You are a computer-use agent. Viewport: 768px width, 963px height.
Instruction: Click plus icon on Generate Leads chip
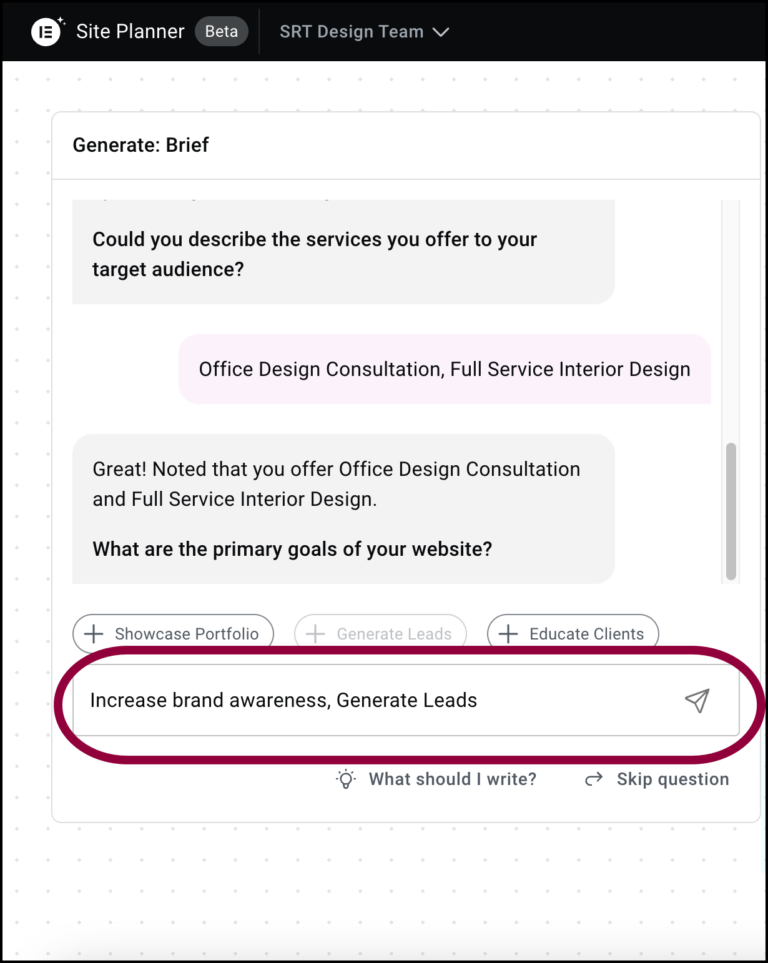click(x=315, y=634)
